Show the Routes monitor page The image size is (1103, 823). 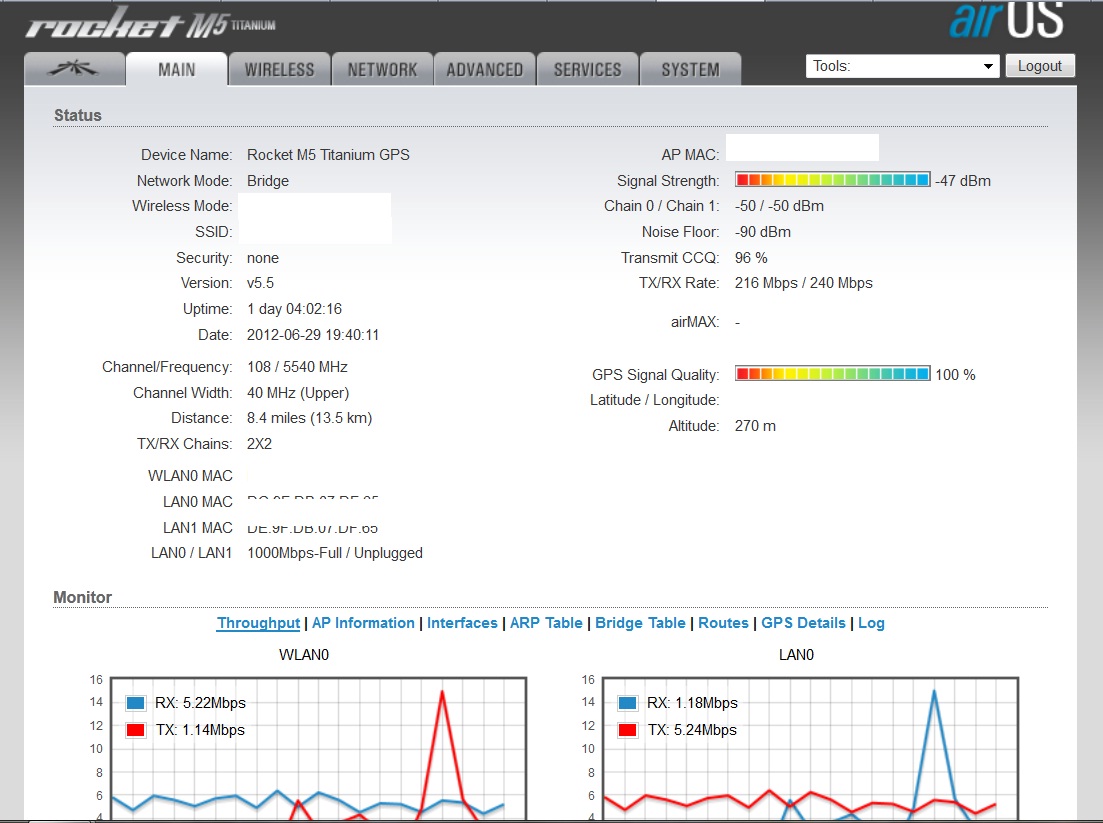[x=723, y=623]
